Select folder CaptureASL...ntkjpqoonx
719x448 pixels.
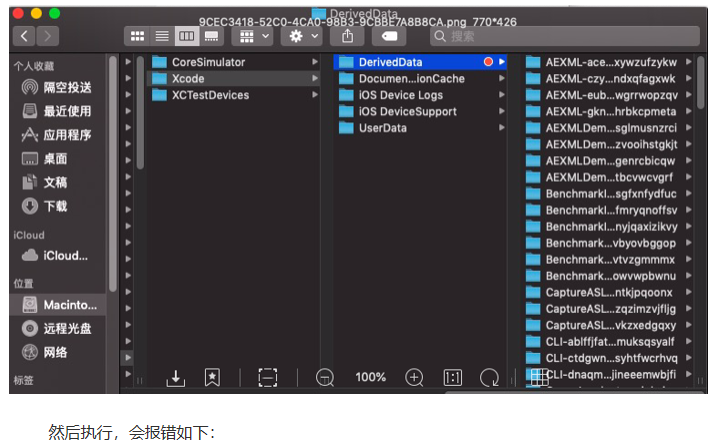pyautogui.click(x=608, y=293)
